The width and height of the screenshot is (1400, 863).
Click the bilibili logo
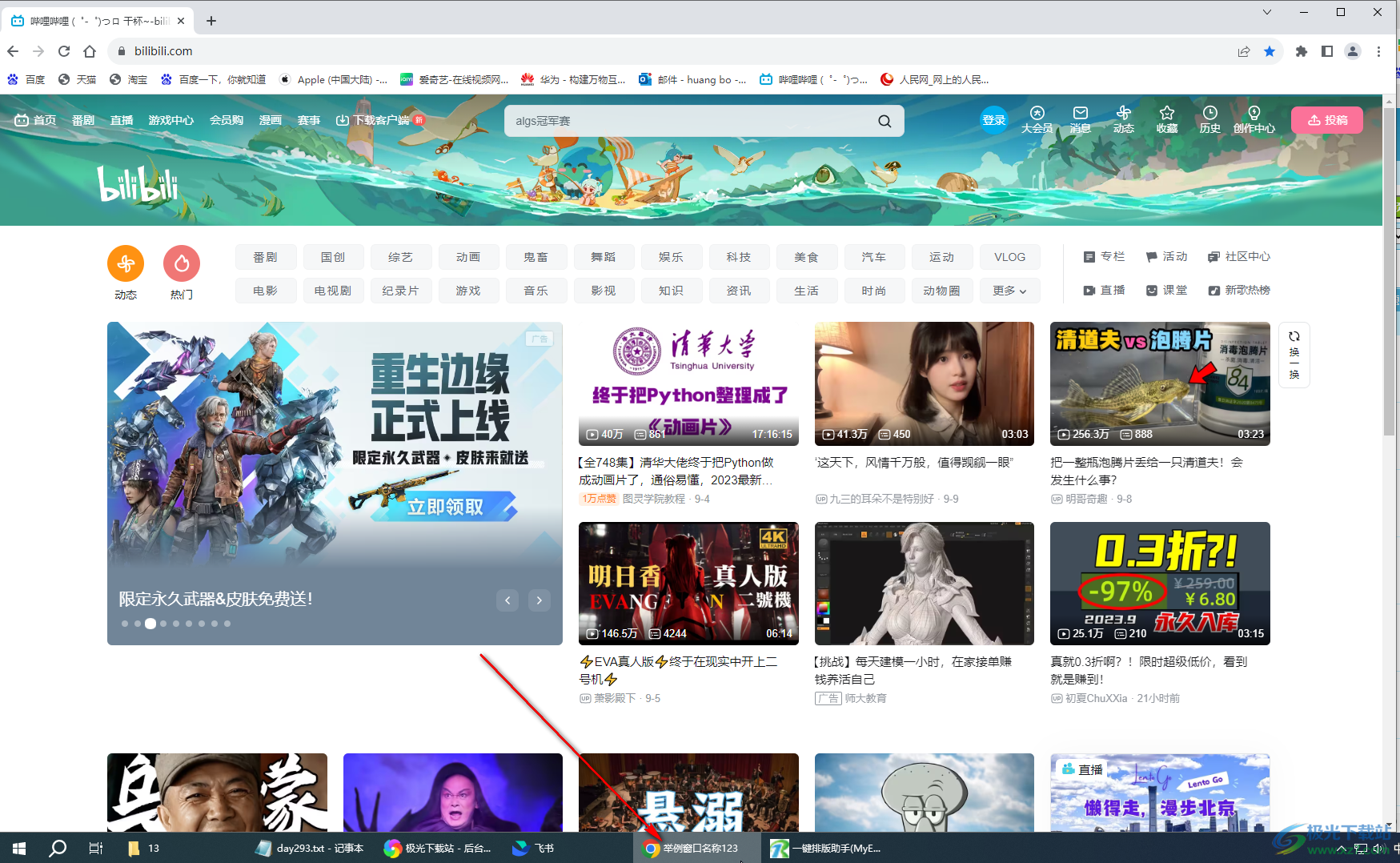coord(138,184)
